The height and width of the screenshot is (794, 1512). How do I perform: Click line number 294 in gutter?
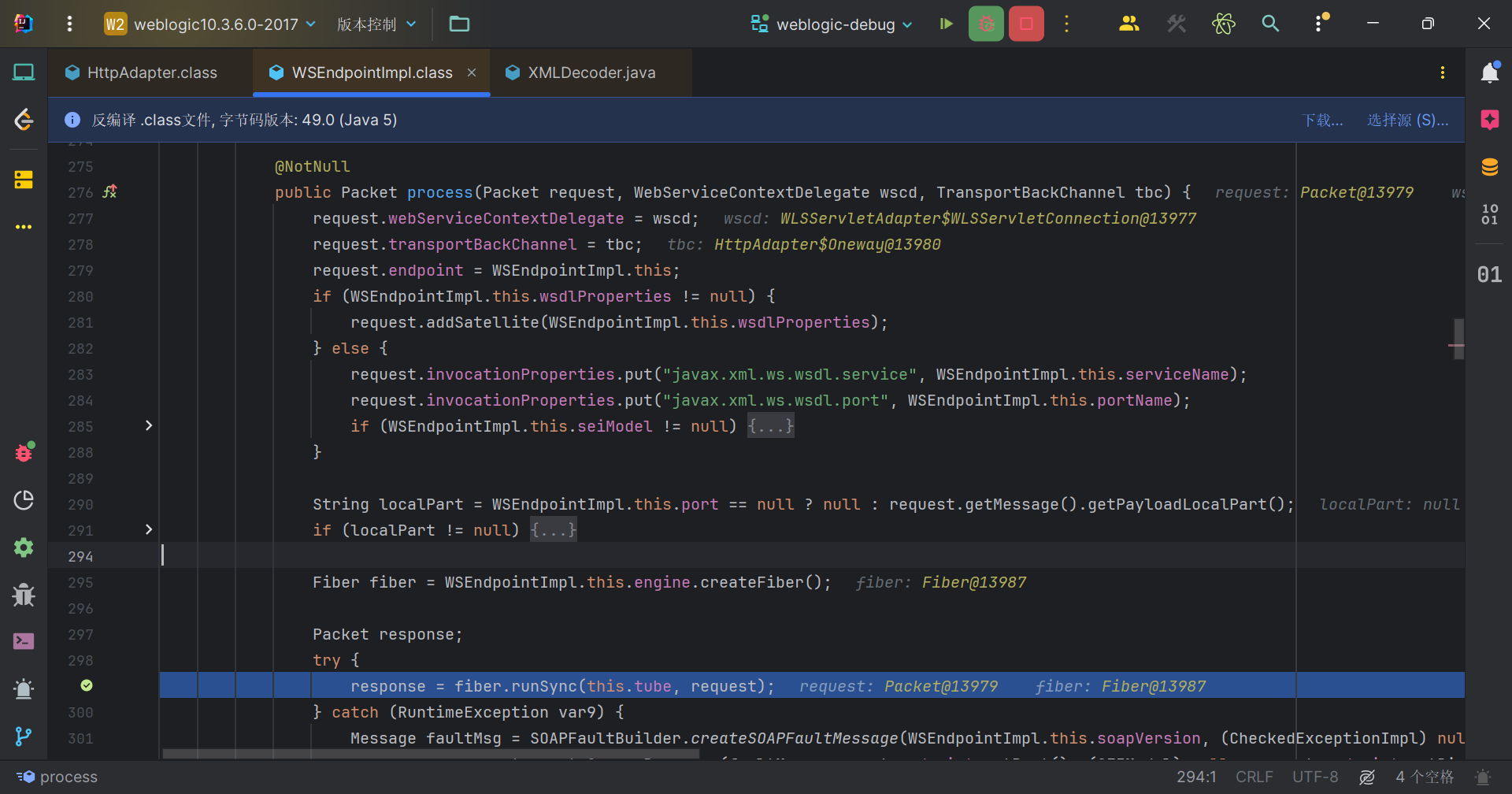[x=80, y=556]
